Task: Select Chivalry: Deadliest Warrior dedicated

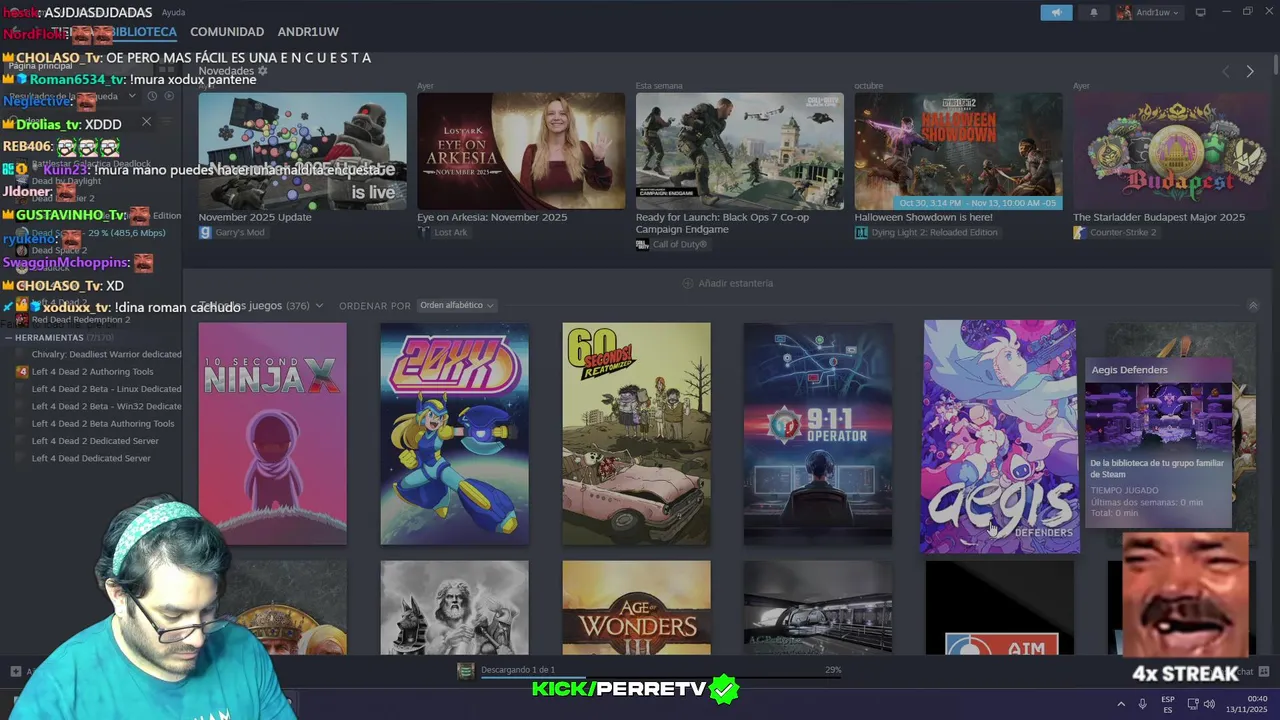Action: coord(106,354)
